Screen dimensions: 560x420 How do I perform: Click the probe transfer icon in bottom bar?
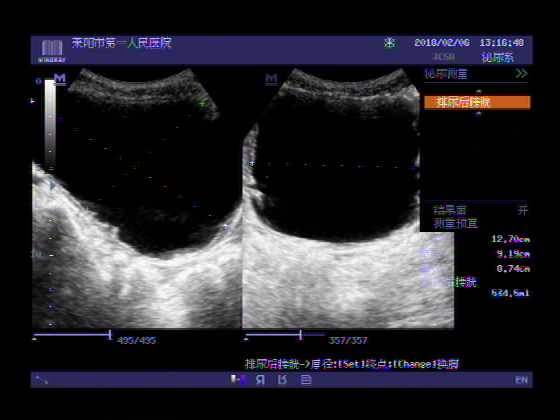239,380
